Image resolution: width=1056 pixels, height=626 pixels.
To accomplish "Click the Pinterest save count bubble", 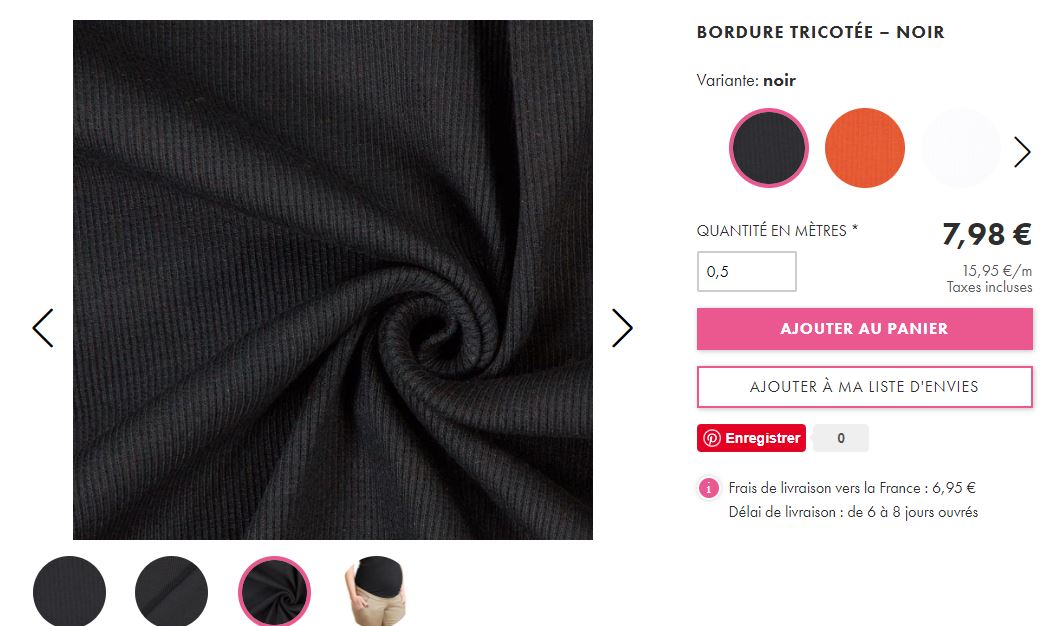I will click(840, 438).
